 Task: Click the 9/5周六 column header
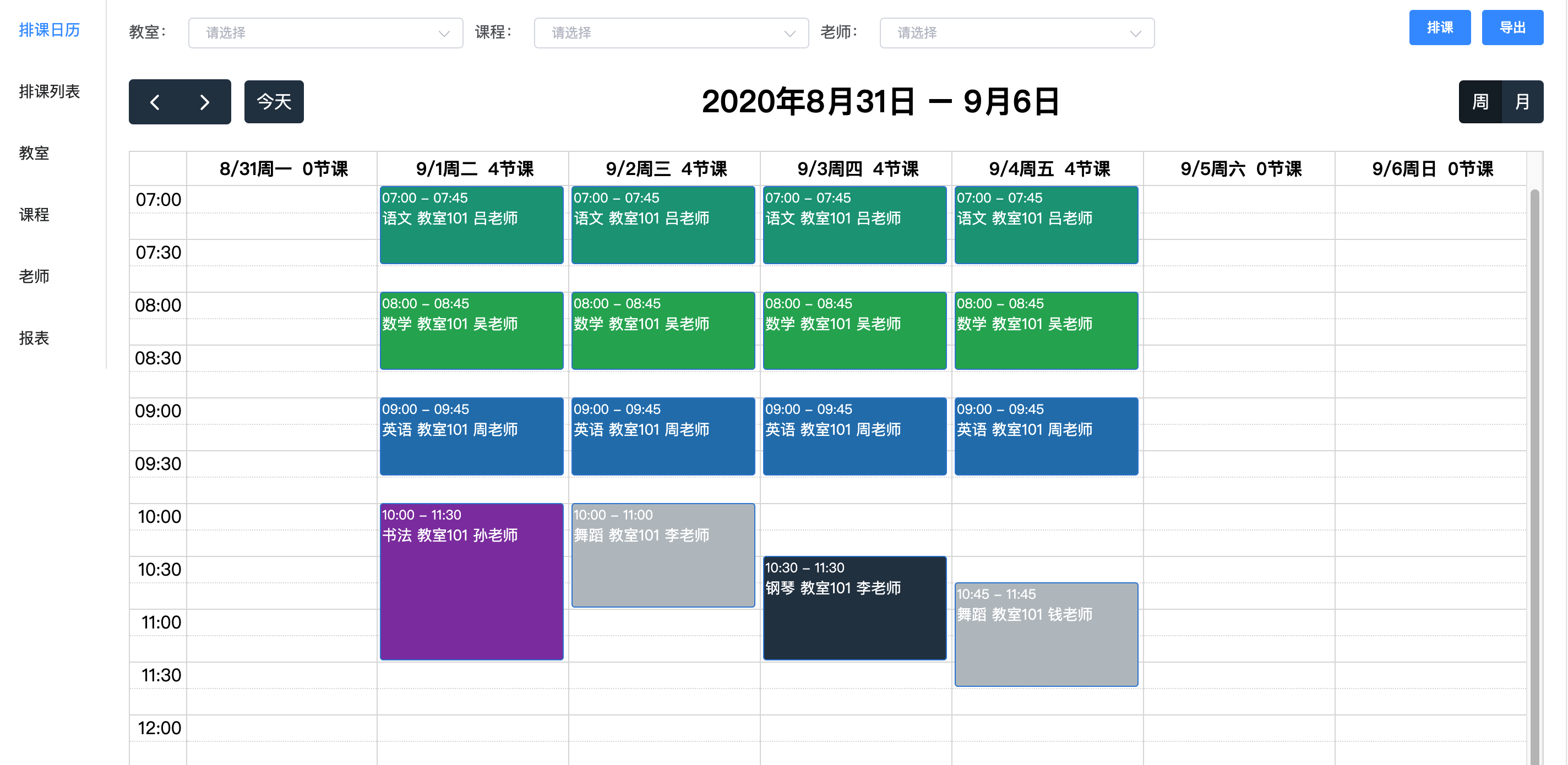[x=1240, y=168]
